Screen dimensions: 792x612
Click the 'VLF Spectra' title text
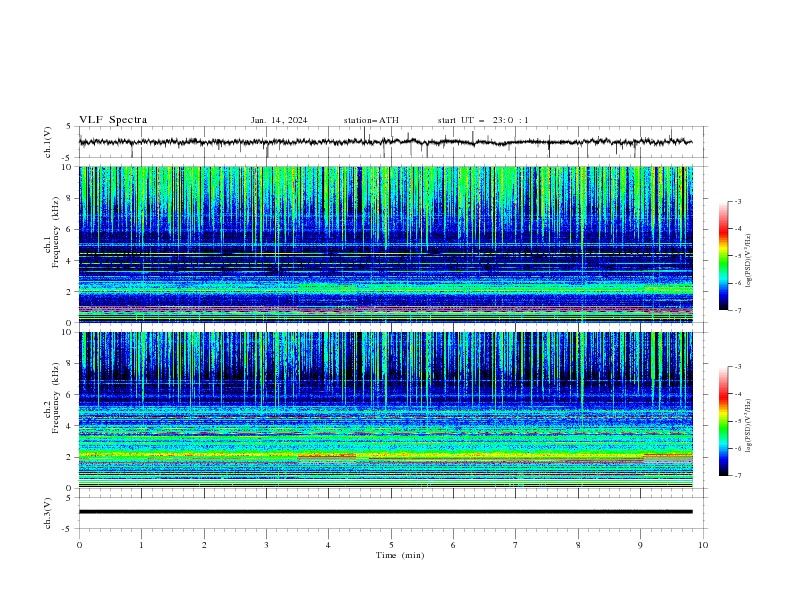tap(113, 120)
